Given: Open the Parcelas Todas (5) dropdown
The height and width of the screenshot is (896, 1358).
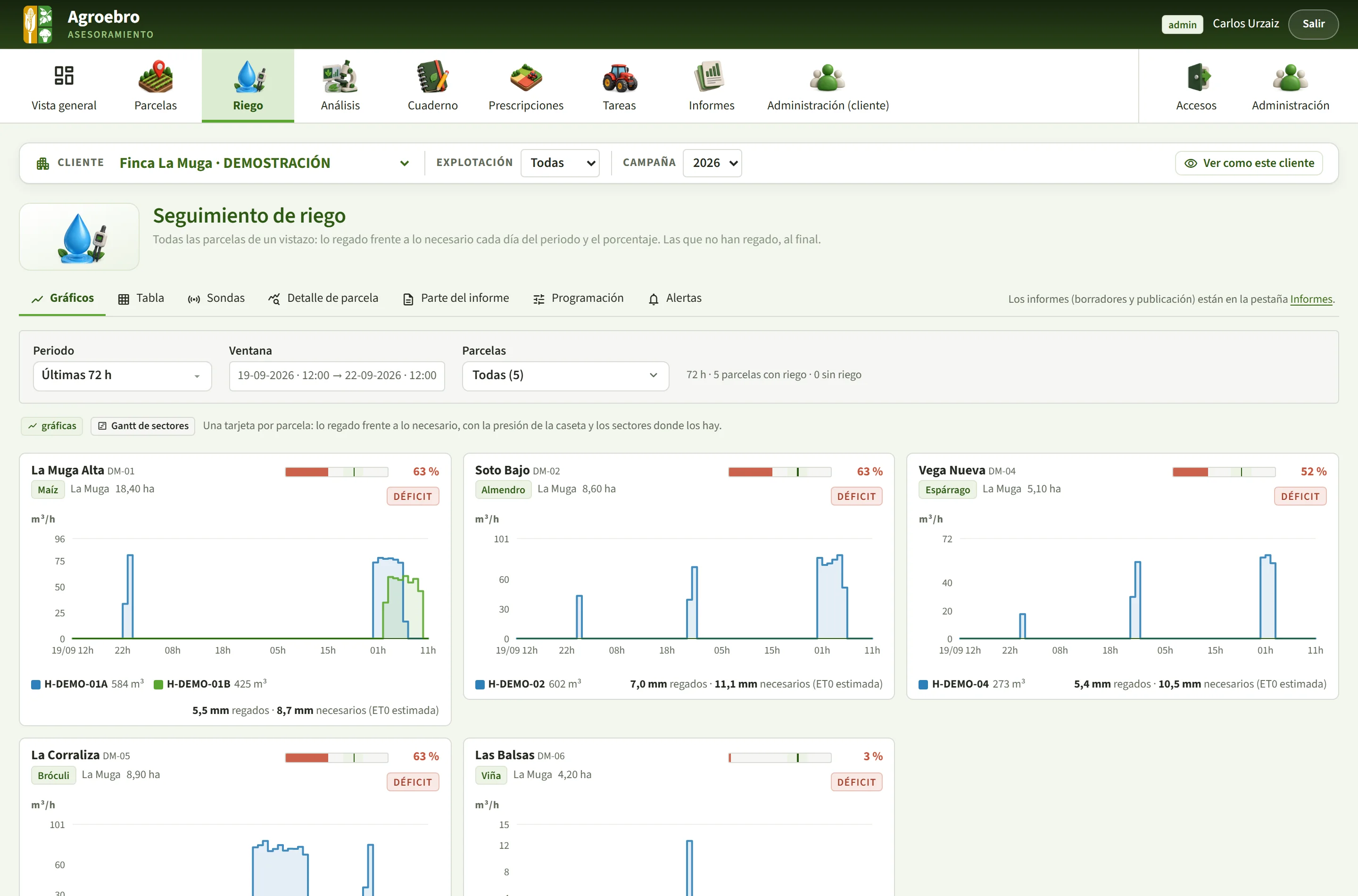Looking at the screenshot, I should pos(565,375).
